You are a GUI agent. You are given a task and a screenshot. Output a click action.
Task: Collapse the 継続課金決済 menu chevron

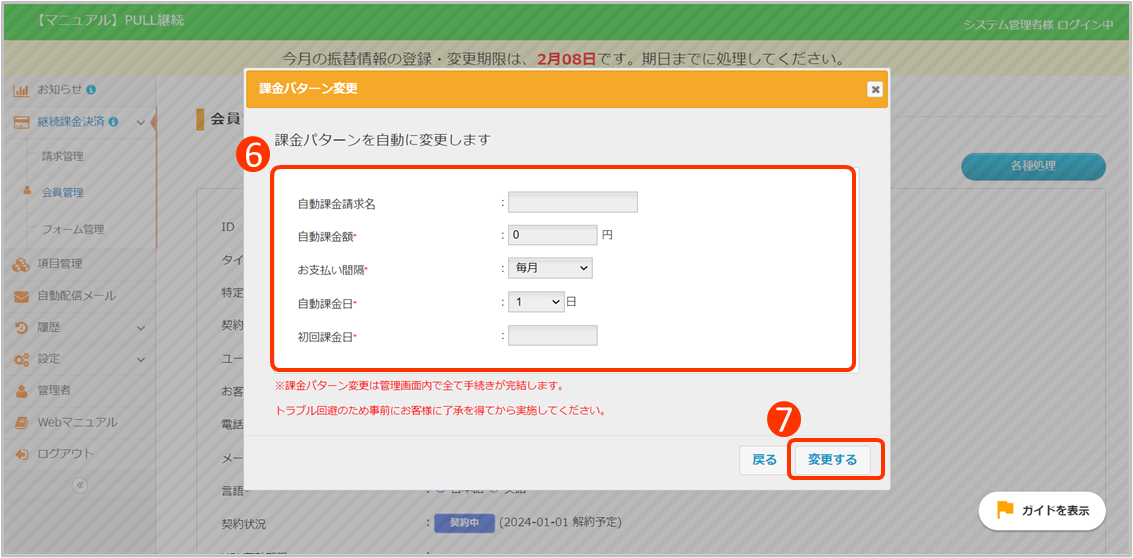(141, 123)
